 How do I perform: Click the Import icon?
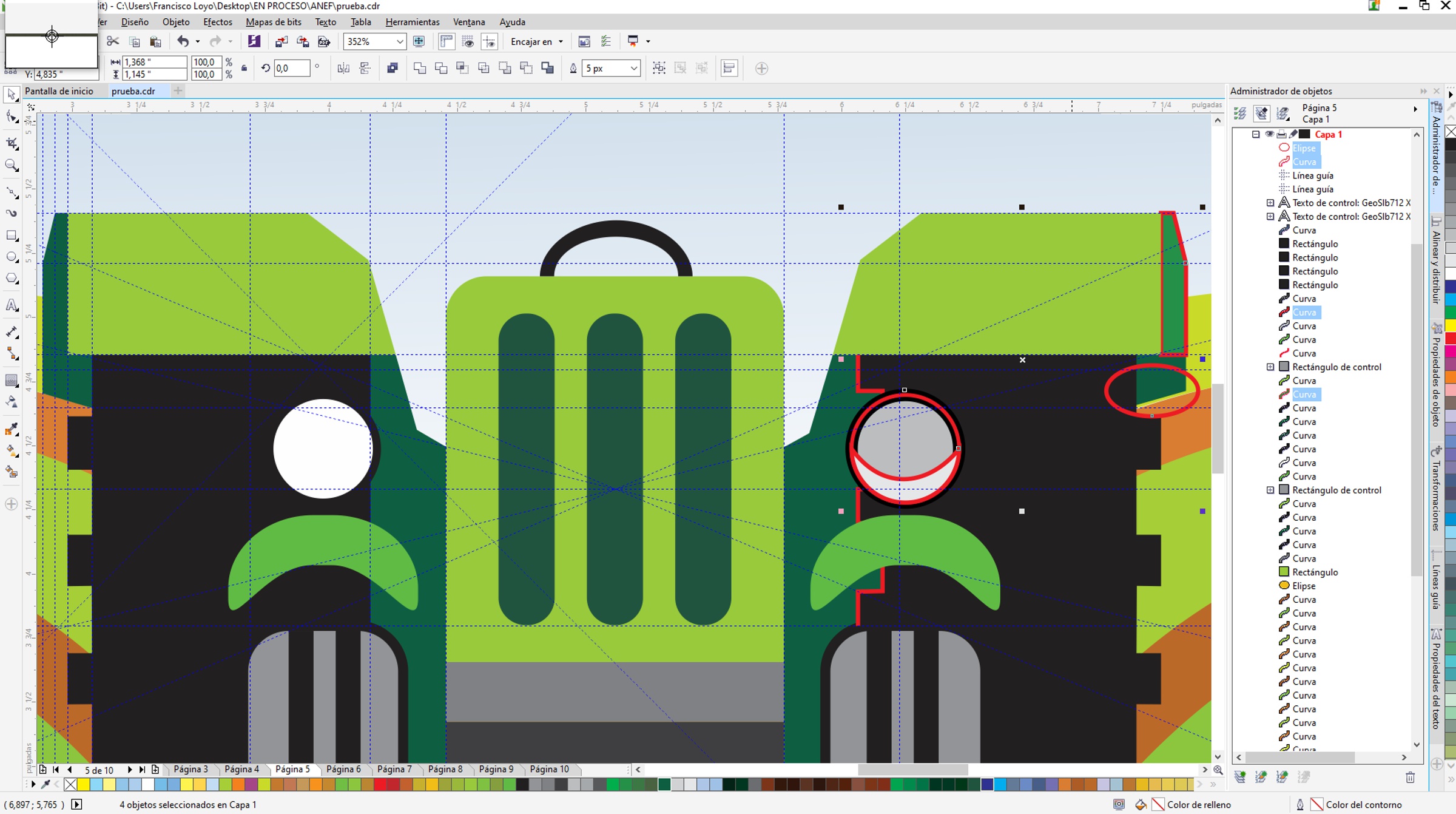[x=281, y=41]
